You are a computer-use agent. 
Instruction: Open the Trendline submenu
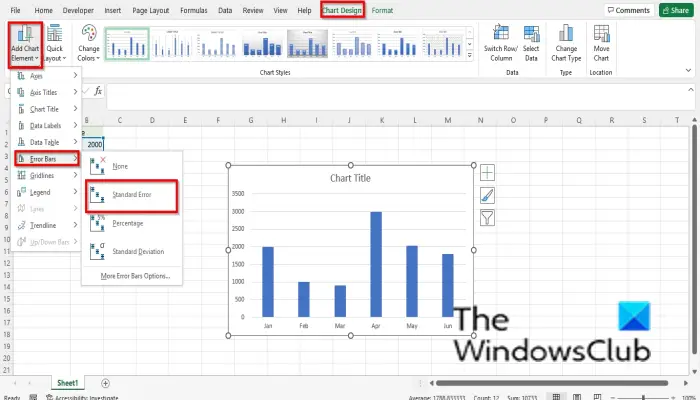(46, 225)
